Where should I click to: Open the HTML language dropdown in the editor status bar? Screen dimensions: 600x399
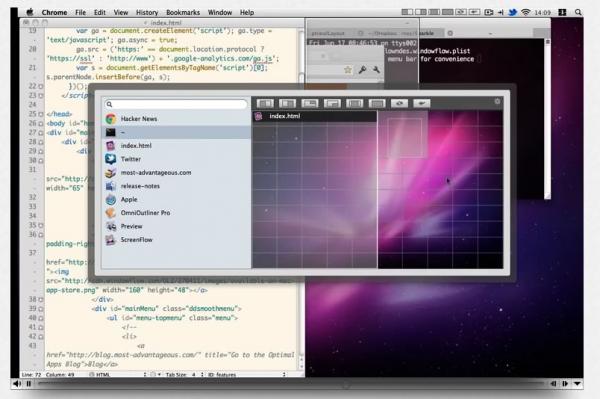click(118, 375)
